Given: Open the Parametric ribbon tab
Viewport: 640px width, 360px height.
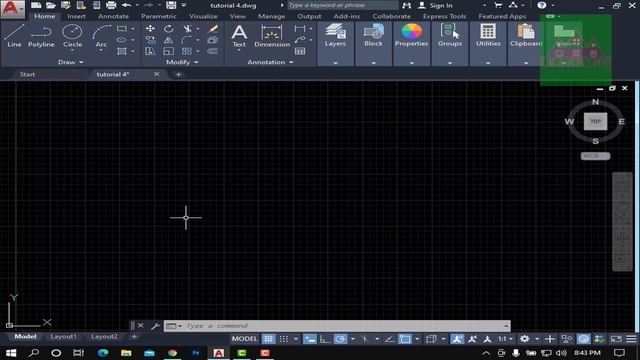Looking at the screenshot, I should coord(159,16).
